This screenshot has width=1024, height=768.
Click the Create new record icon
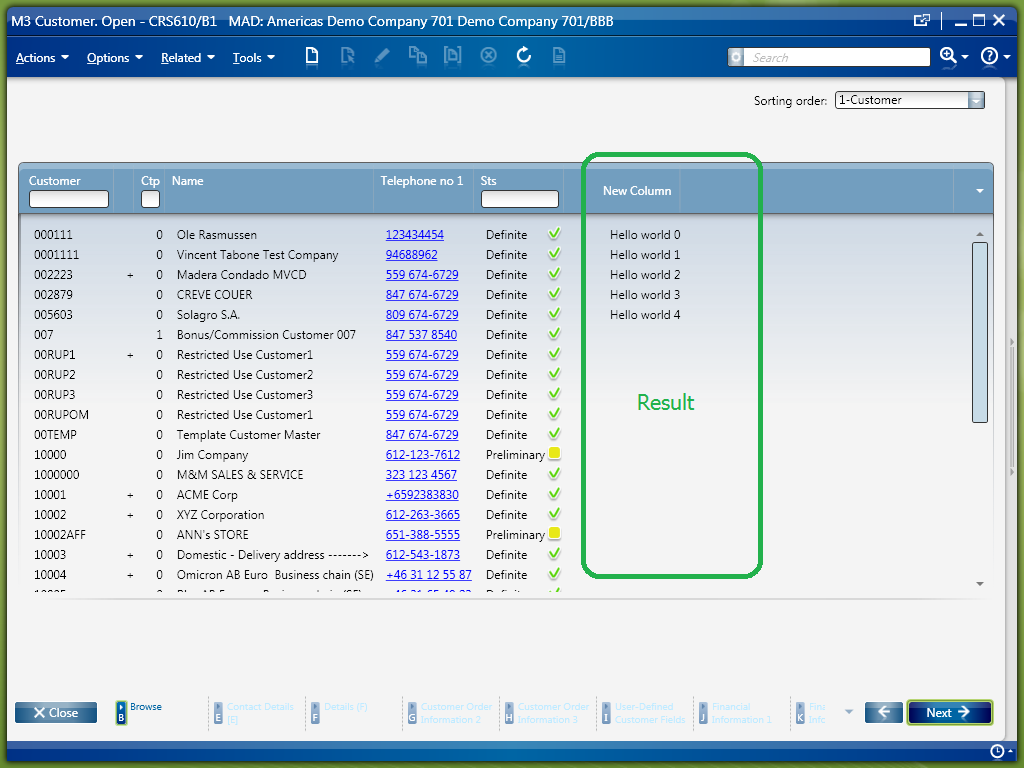tap(312, 57)
